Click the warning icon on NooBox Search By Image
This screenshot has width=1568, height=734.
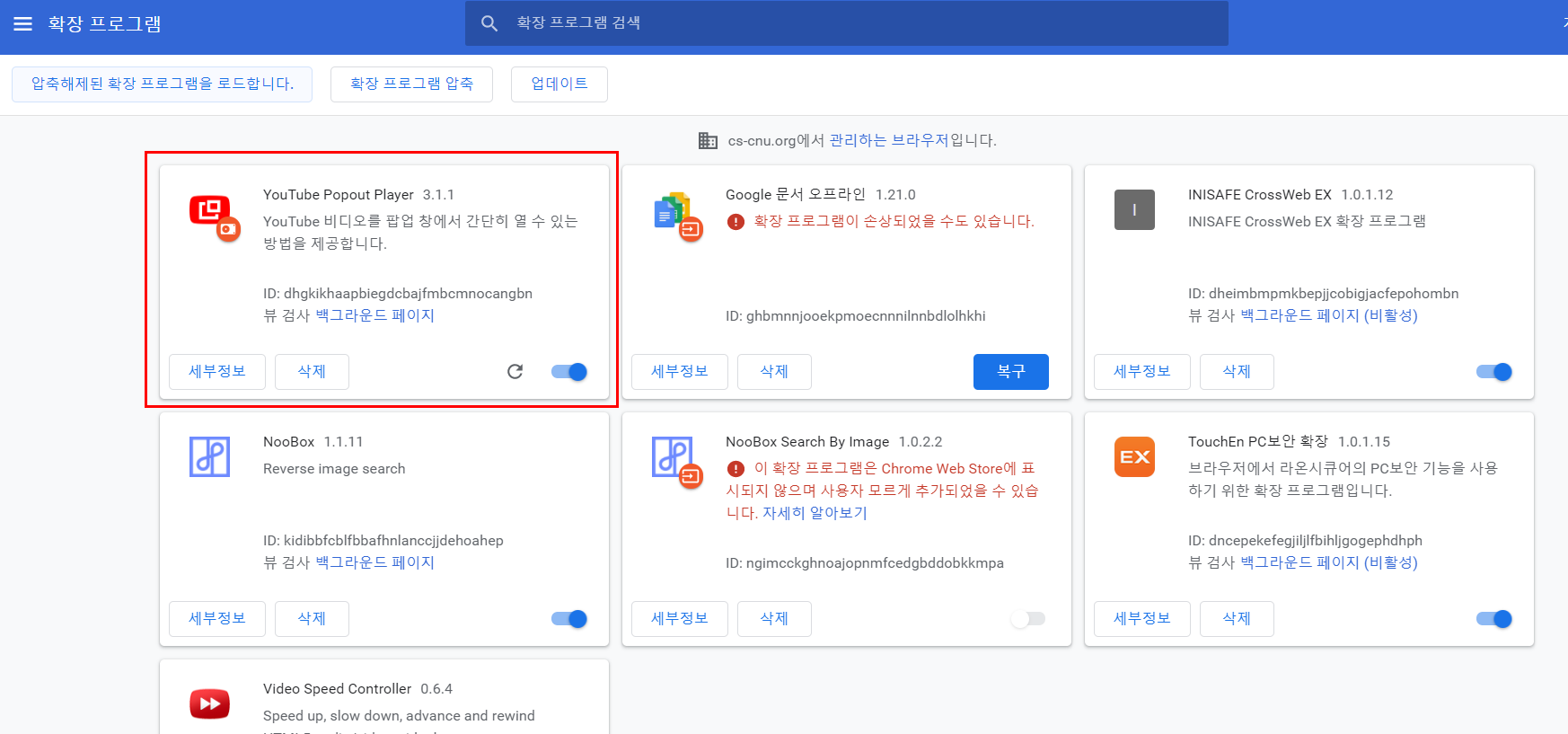736,468
